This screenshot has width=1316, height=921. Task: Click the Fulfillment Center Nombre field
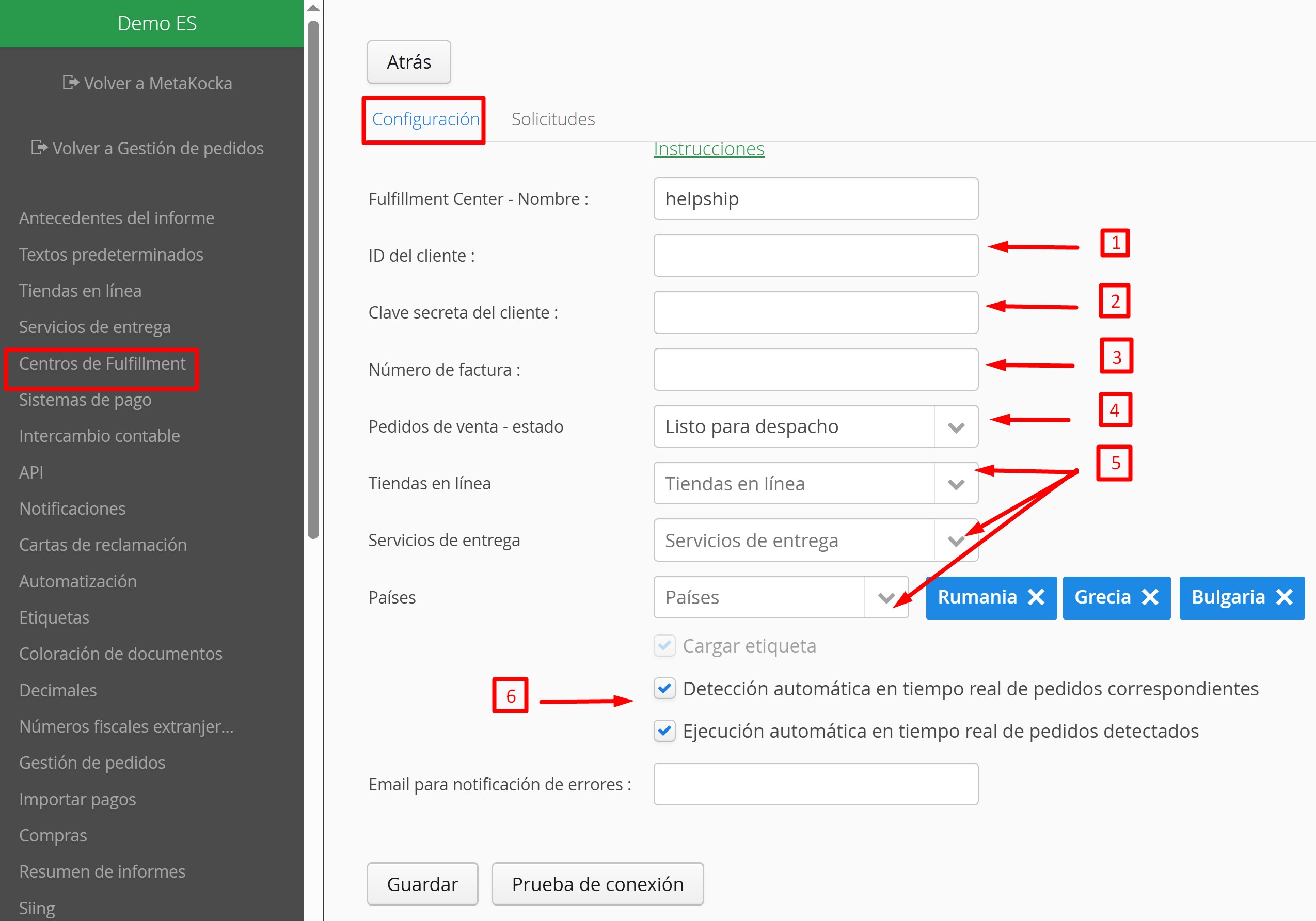tap(816, 198)
